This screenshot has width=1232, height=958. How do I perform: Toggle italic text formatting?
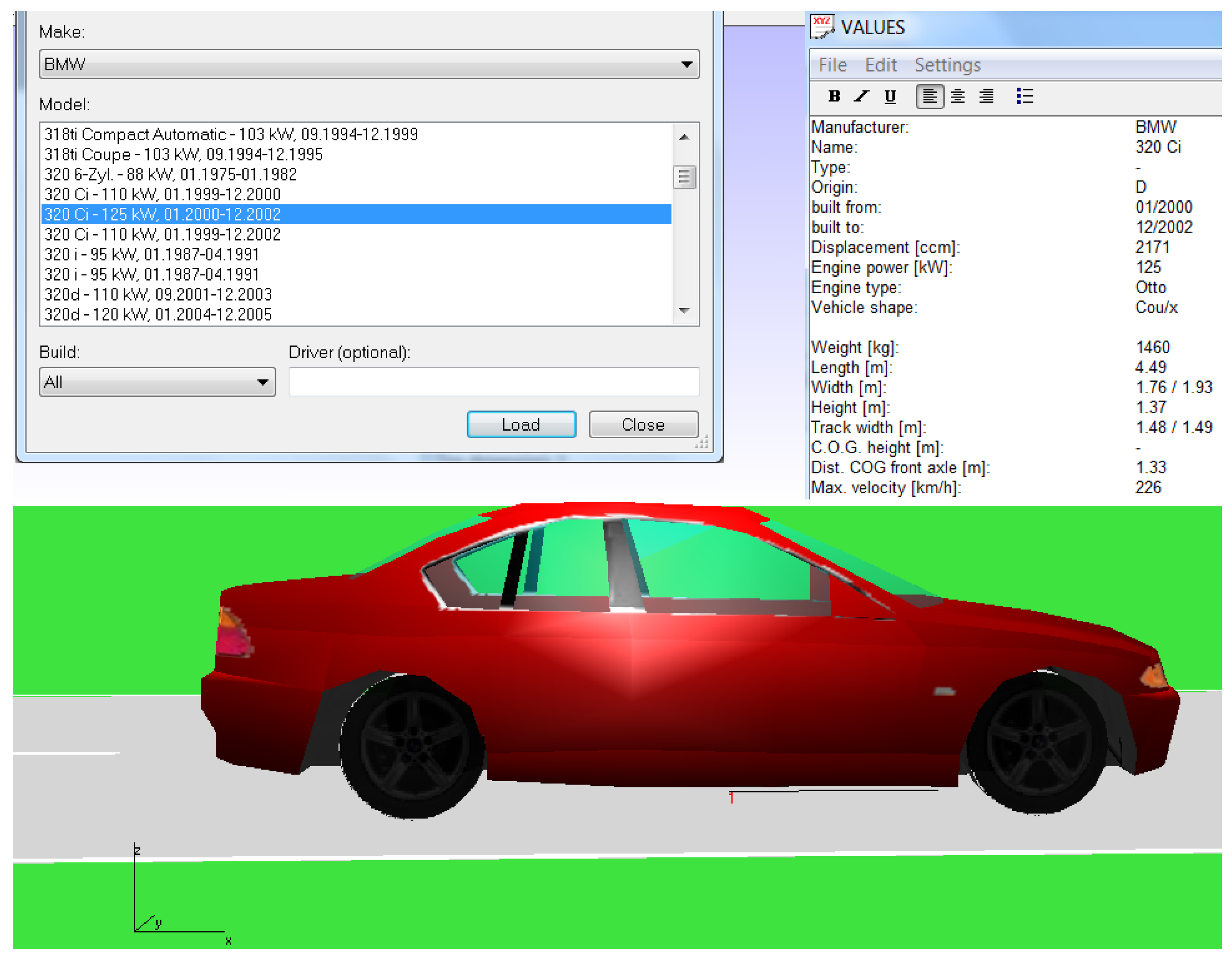click(x=861, y=97)
